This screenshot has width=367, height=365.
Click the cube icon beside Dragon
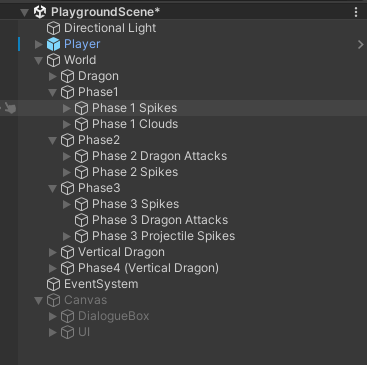(67, 76)
